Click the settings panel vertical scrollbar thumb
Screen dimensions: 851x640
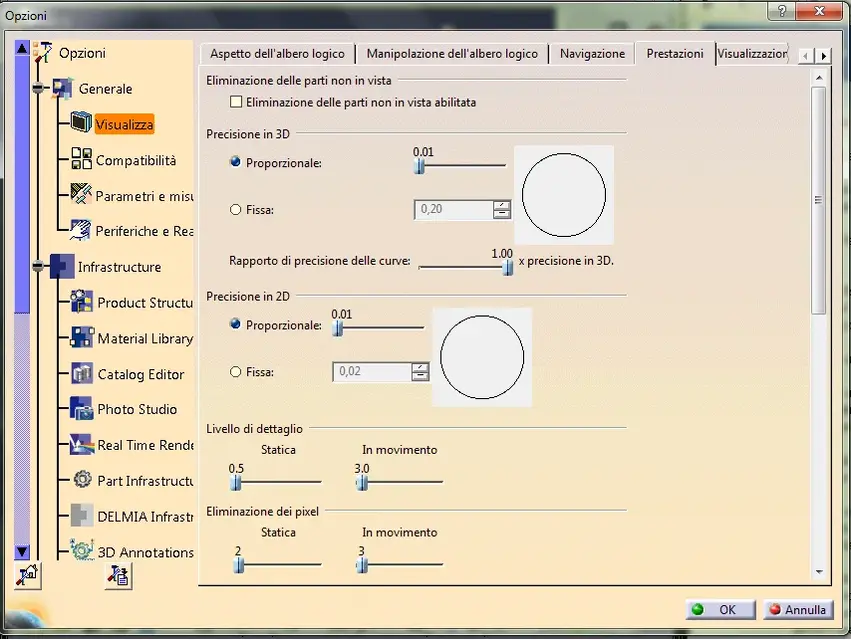tap(819, 200)
